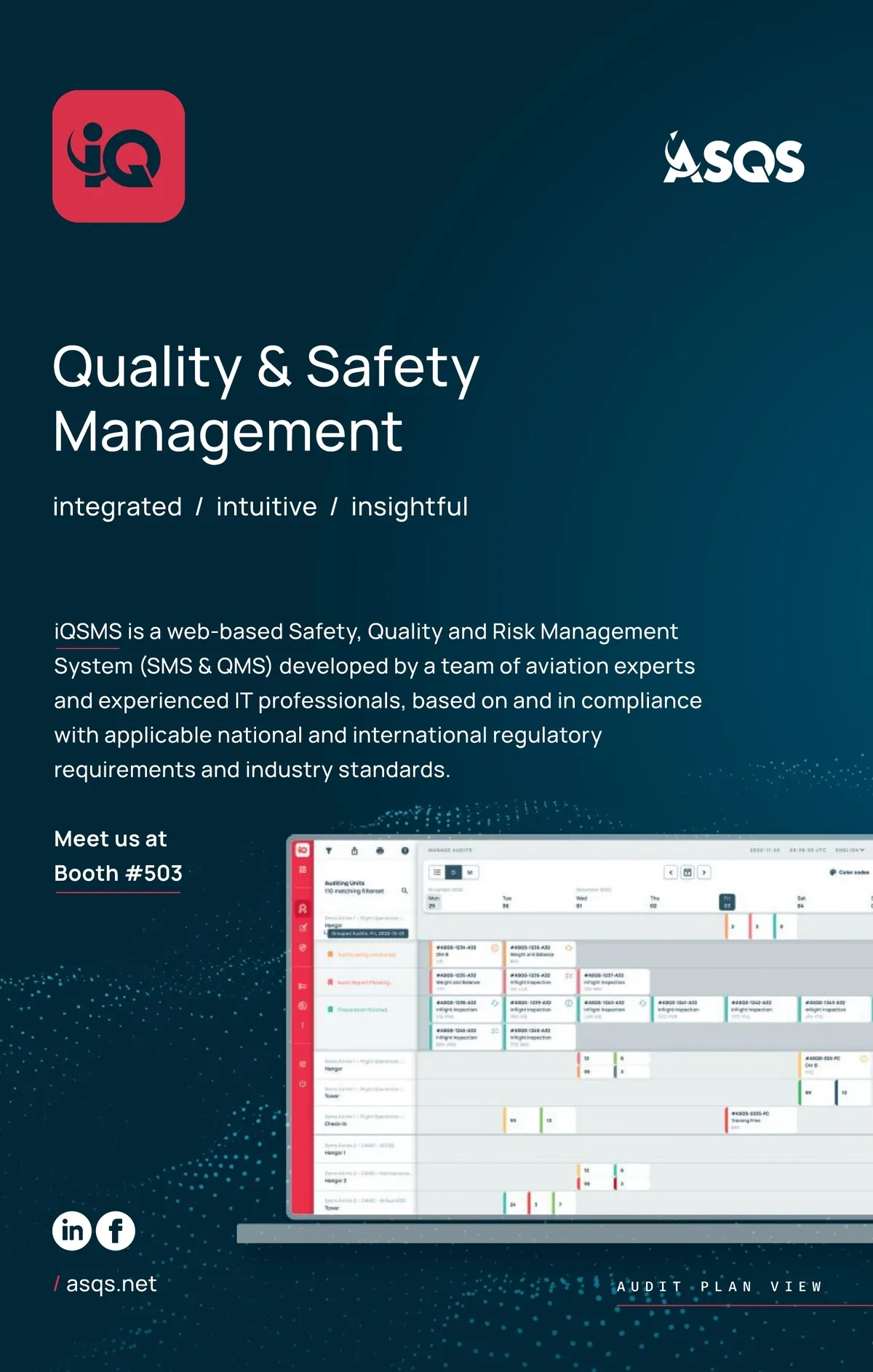Open the calendar date picker button

coord(687,872)
